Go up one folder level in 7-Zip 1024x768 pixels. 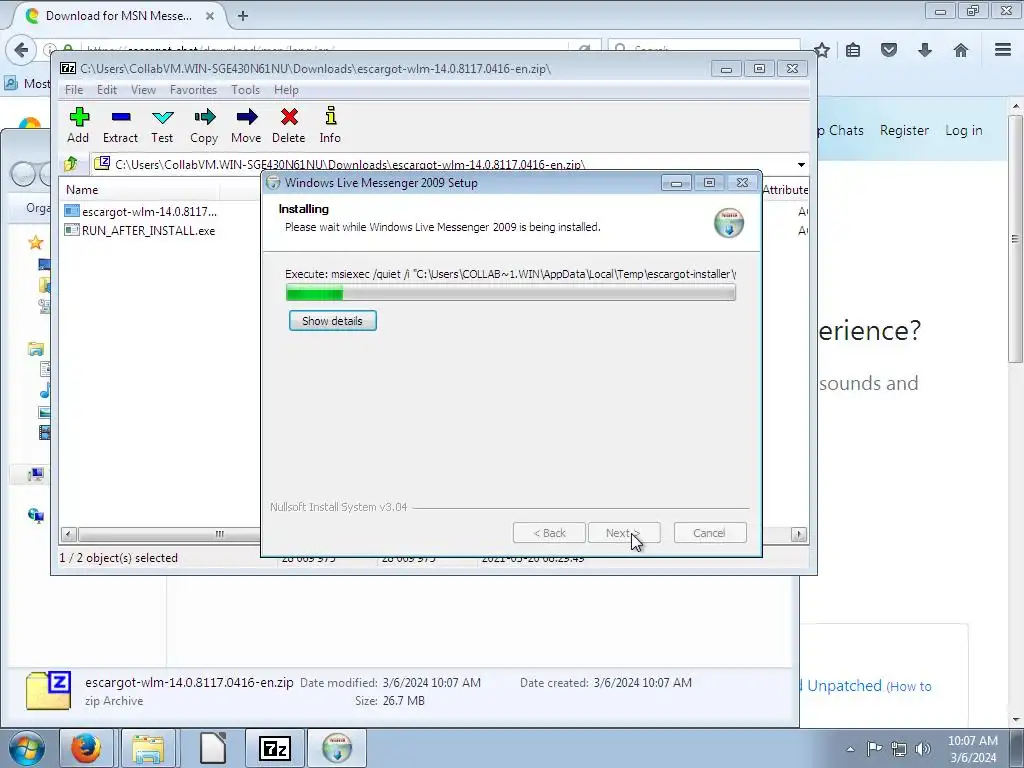(x=71, y=164)
